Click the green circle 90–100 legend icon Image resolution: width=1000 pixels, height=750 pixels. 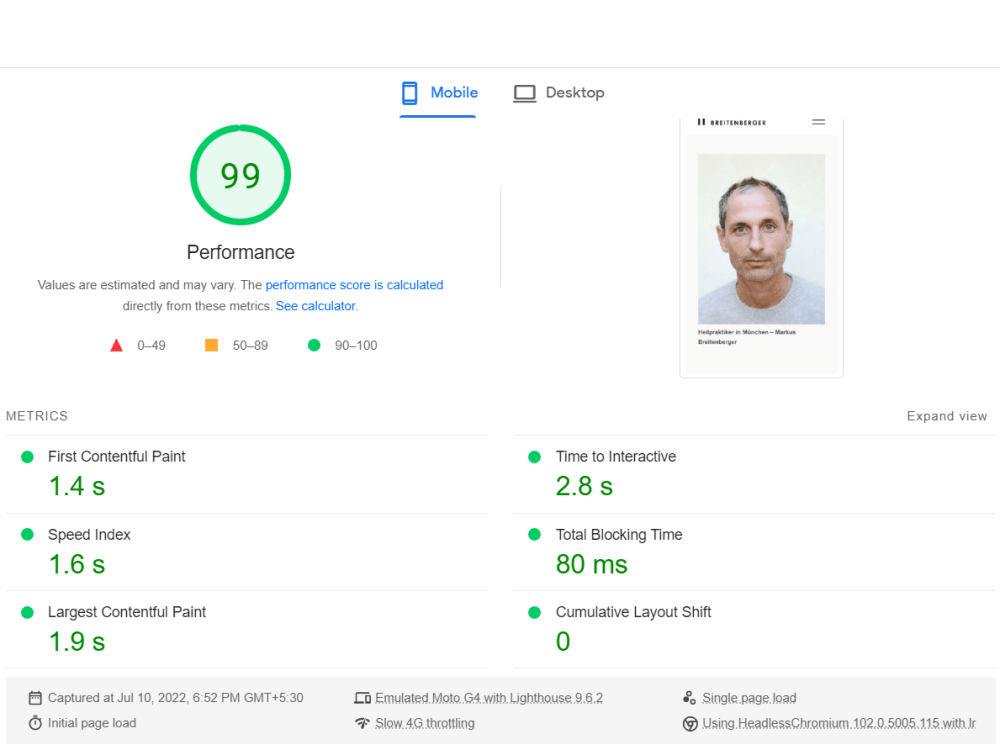(x=314, y=345)
